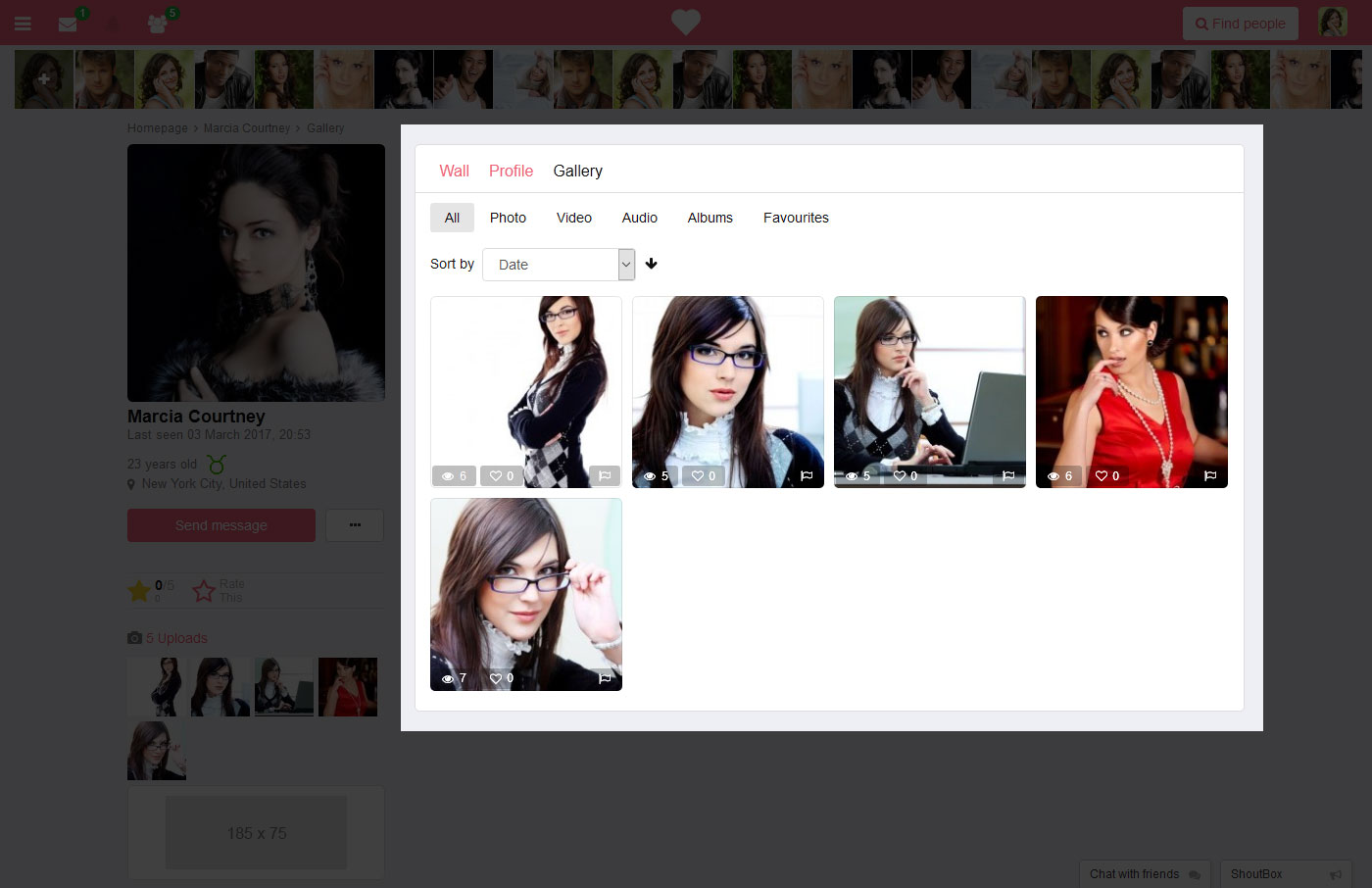The image size is (1372, 888).
Task: Show the Albums filter
Action: pyautogui.click(x=710, y=218)
